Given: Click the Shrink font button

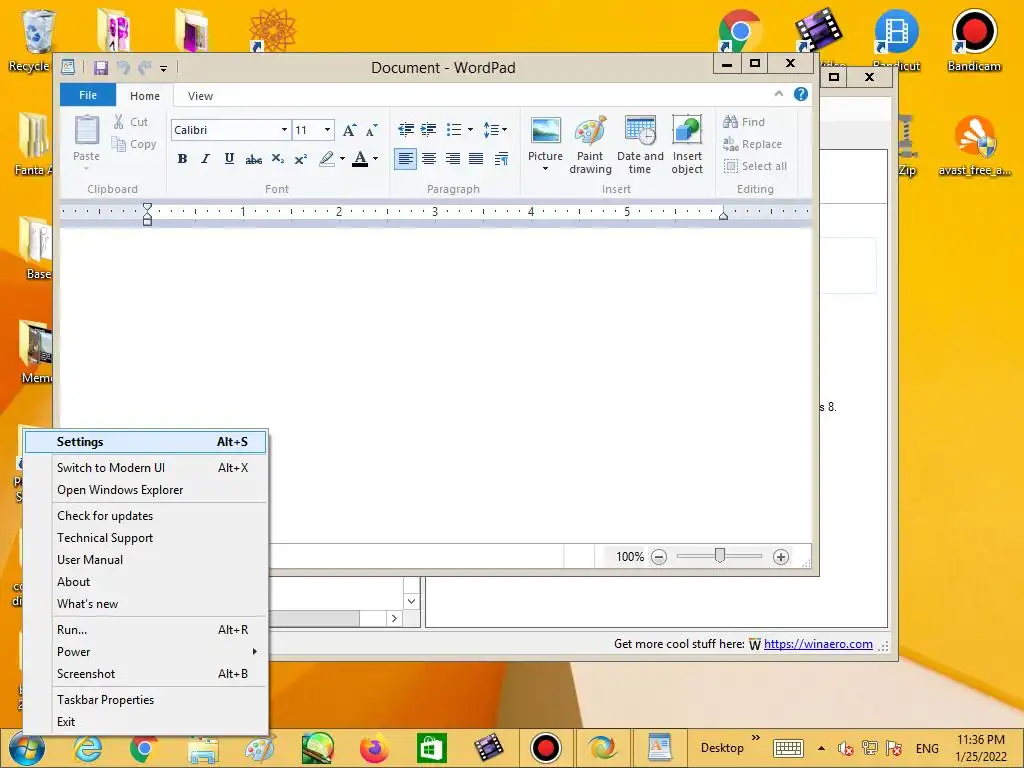Looking at the screenshot, I should tap(372, 130).
